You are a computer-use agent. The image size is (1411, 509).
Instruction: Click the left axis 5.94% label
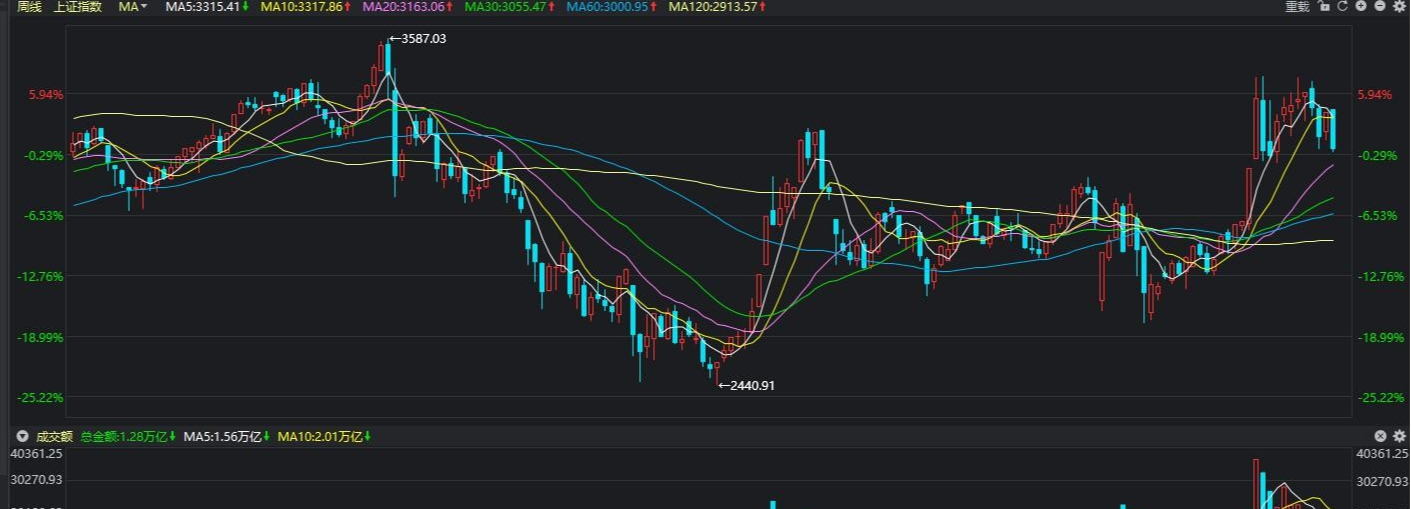[46, 95]
